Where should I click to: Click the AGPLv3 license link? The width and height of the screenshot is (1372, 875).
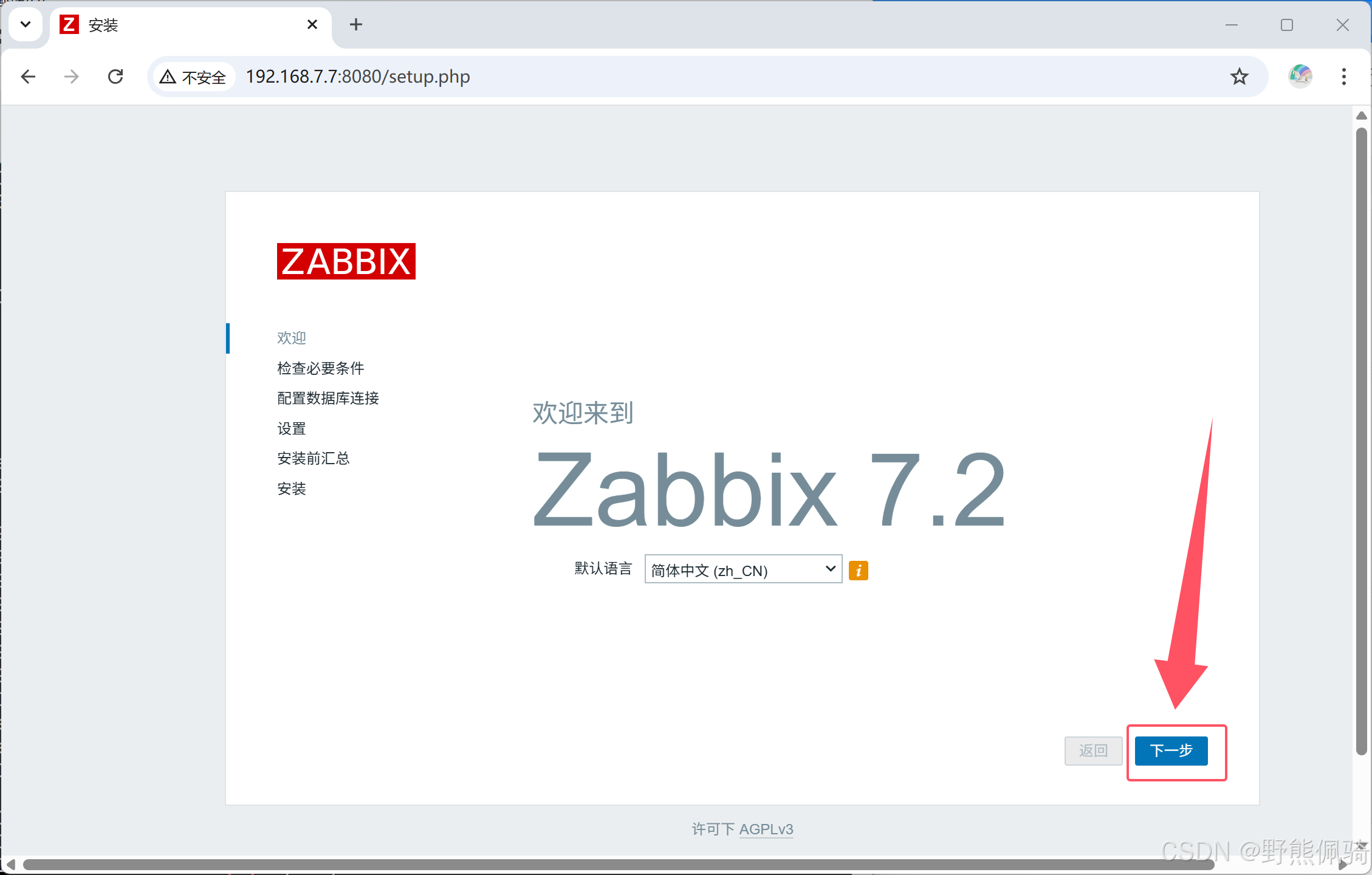(766, 829)
